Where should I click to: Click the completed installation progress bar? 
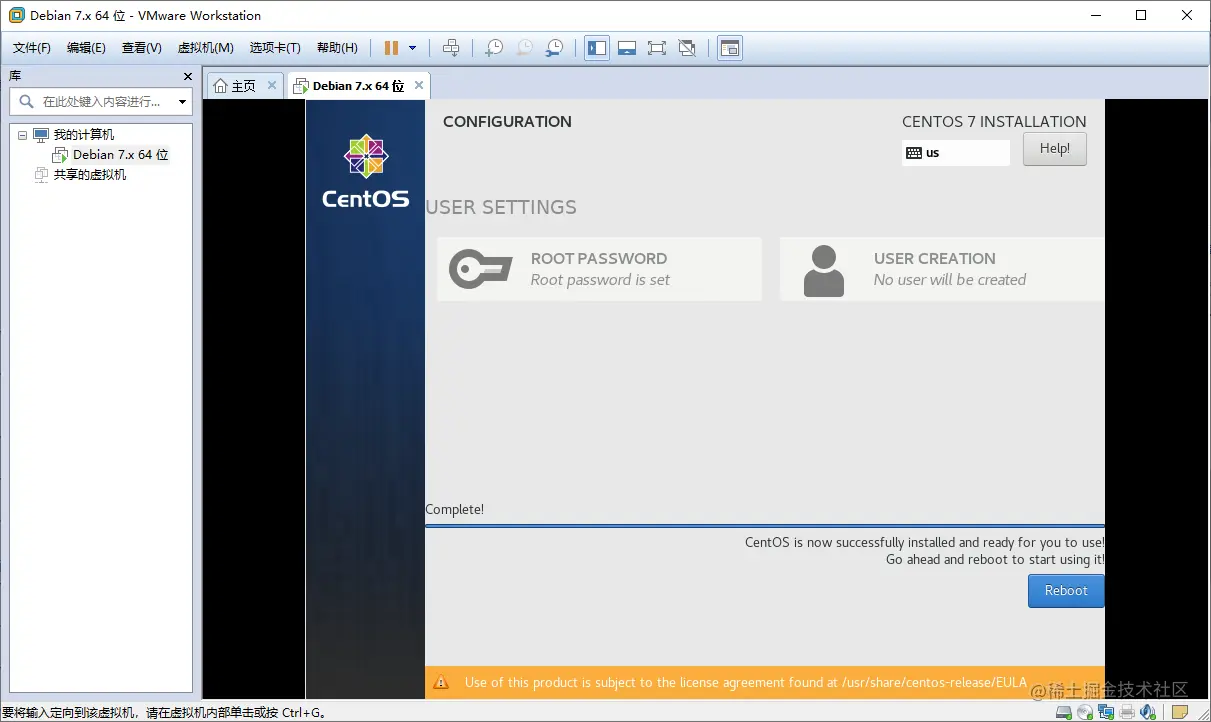point(765,525)
